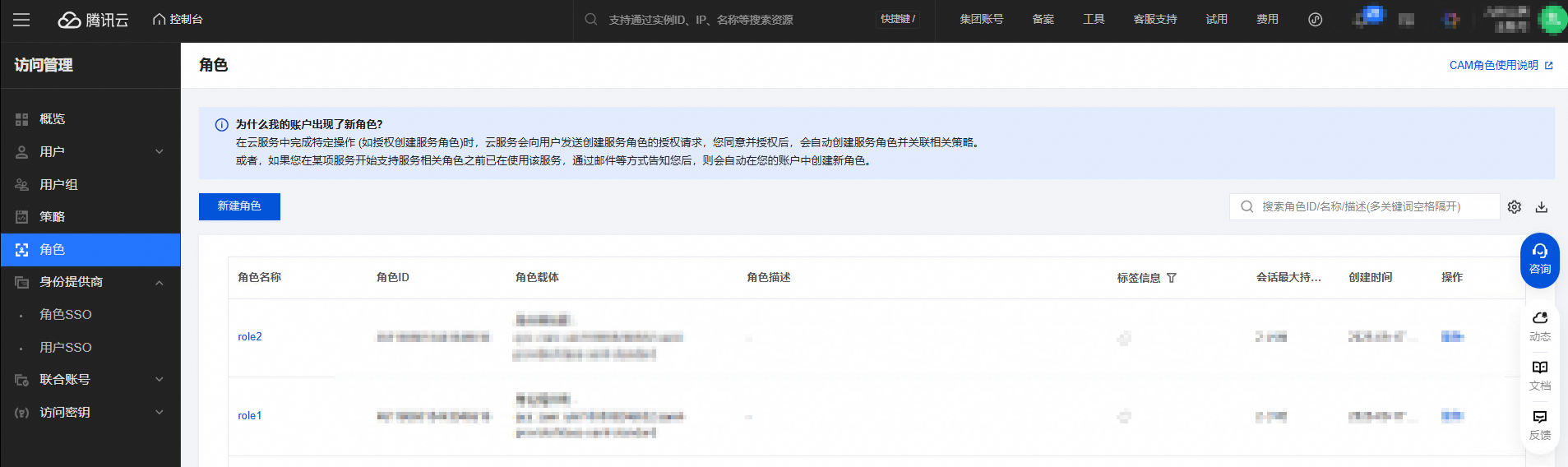Open 试用 top menu
Viewport: 1568px width, 467px height.
tap(1216, 19)
